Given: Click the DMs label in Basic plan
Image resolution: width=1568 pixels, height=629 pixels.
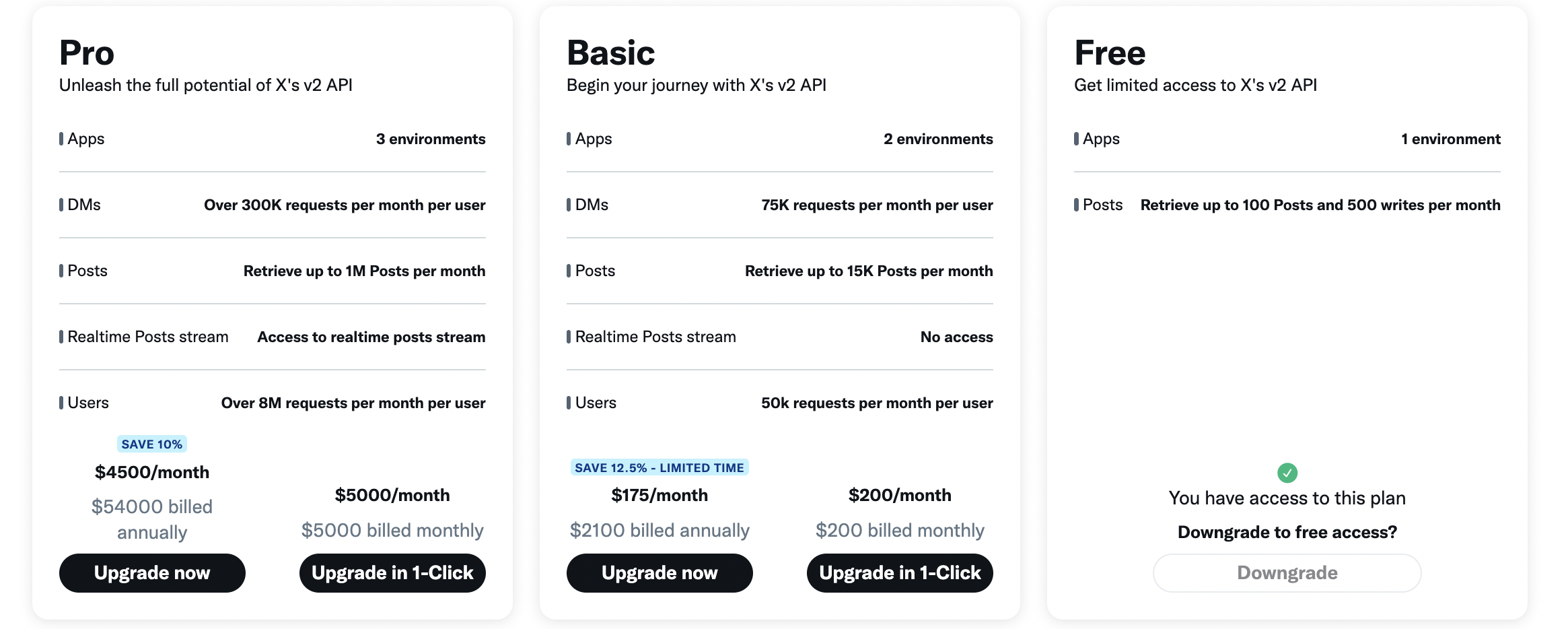Looking at the screenshot, I should pos(592,205).
